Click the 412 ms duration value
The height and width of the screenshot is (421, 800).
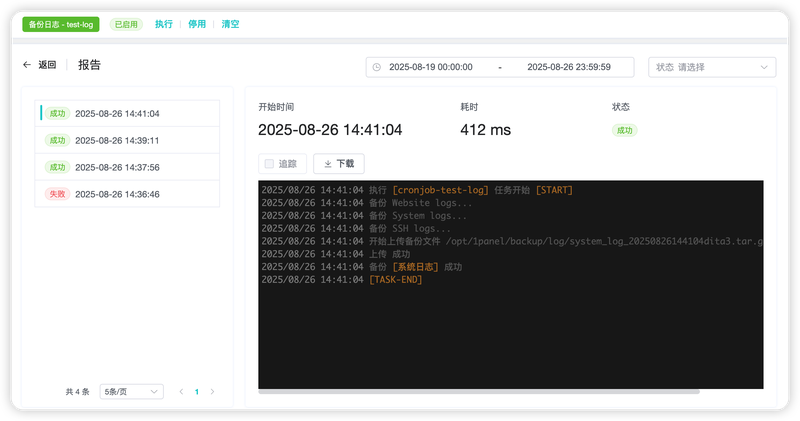(x=485, y=130)
